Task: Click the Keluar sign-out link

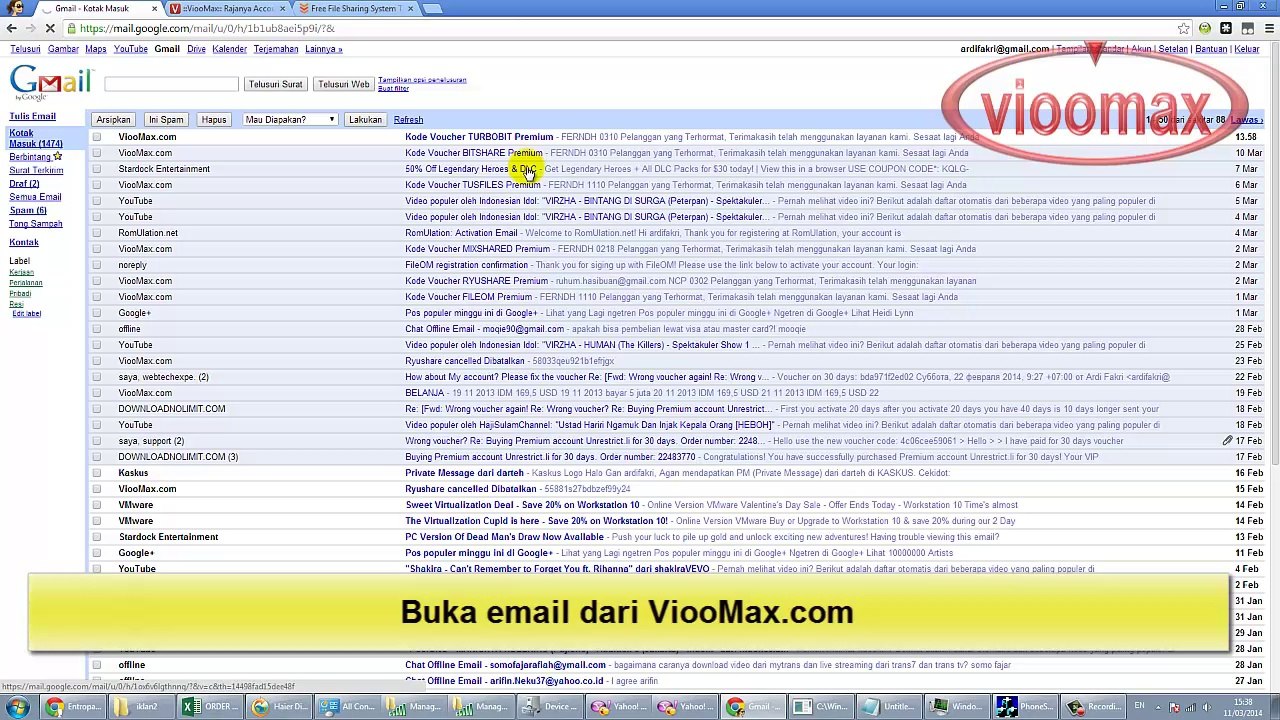Action: (x=1247, y=49)
